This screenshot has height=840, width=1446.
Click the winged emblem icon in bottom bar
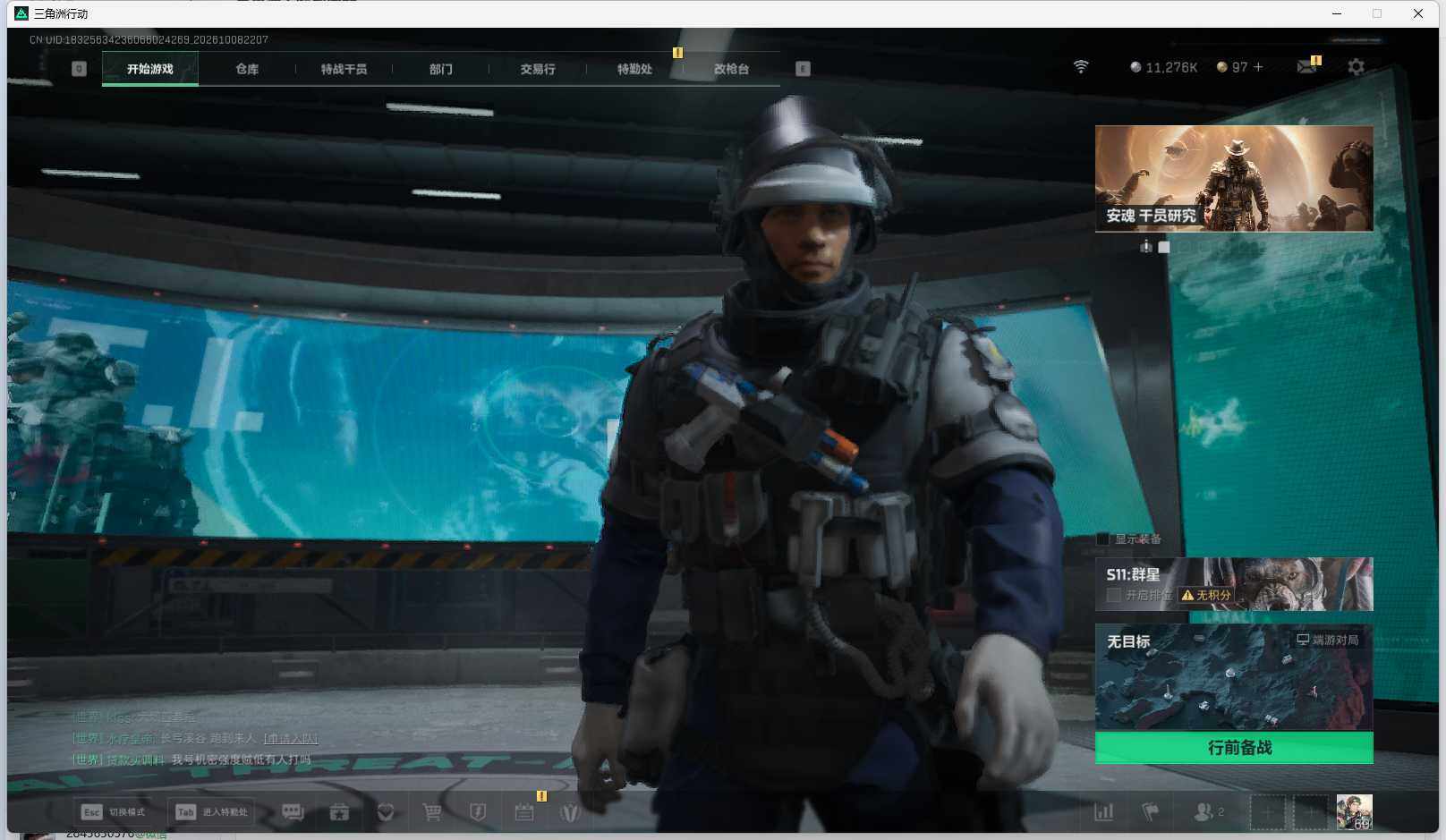(x=570, y=811)
